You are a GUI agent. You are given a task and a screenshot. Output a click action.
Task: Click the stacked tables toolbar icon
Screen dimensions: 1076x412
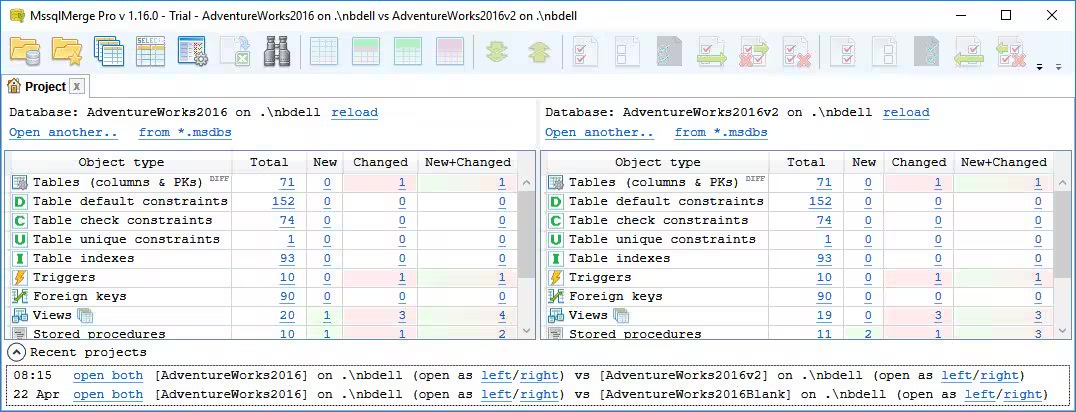[x=108, y=51]
